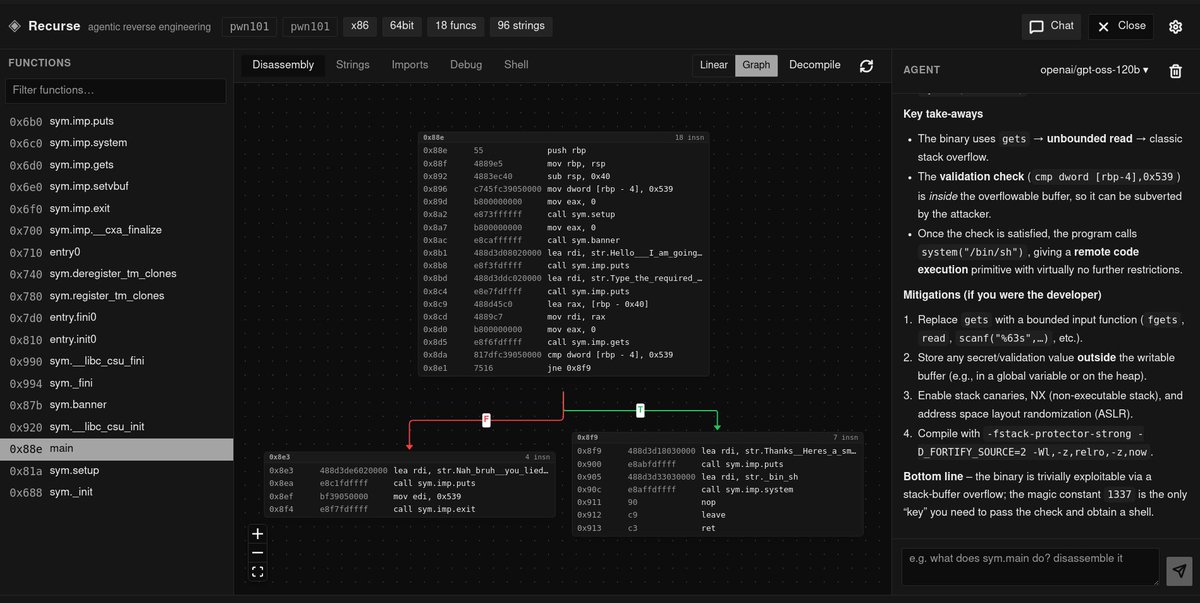Select function entry.init0

(x=116, y=340)
